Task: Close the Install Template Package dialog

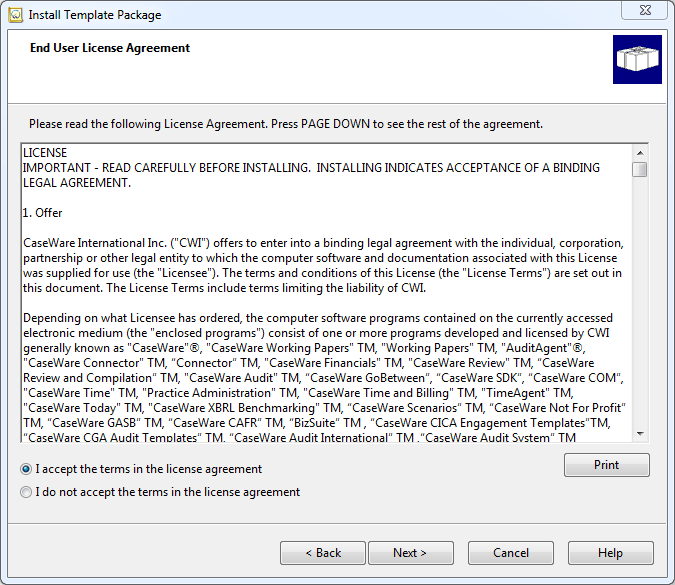Action: (x=649, y=12)
